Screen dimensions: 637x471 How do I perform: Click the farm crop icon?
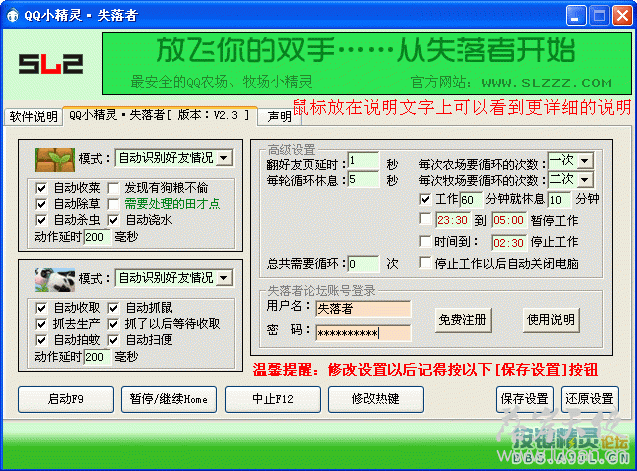point(55,160)
